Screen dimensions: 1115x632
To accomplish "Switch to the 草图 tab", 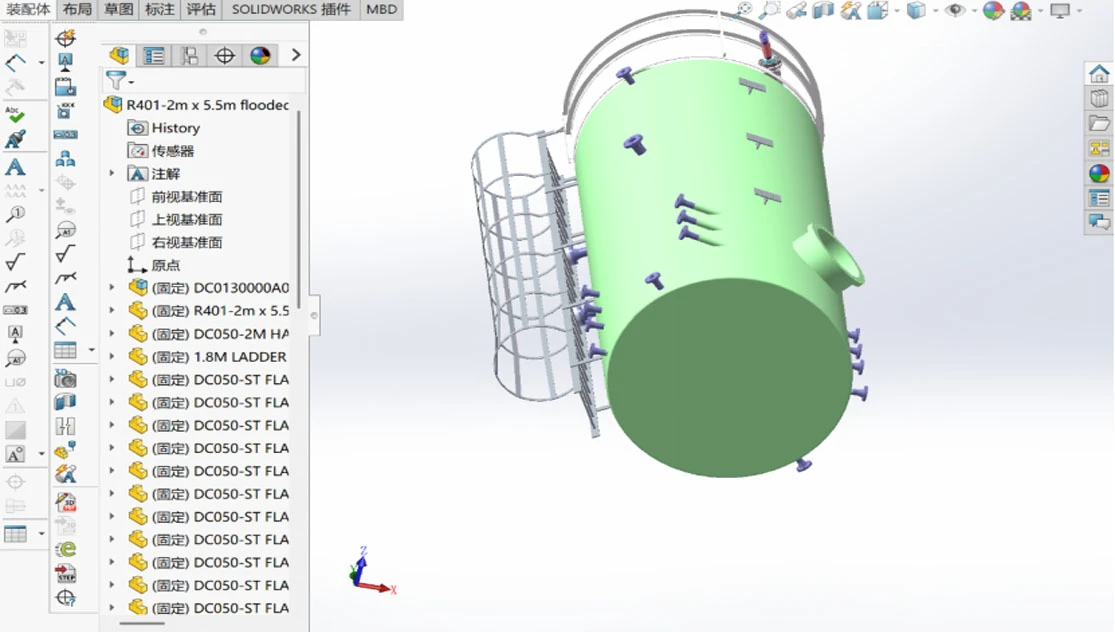I will tap(118, 9).
